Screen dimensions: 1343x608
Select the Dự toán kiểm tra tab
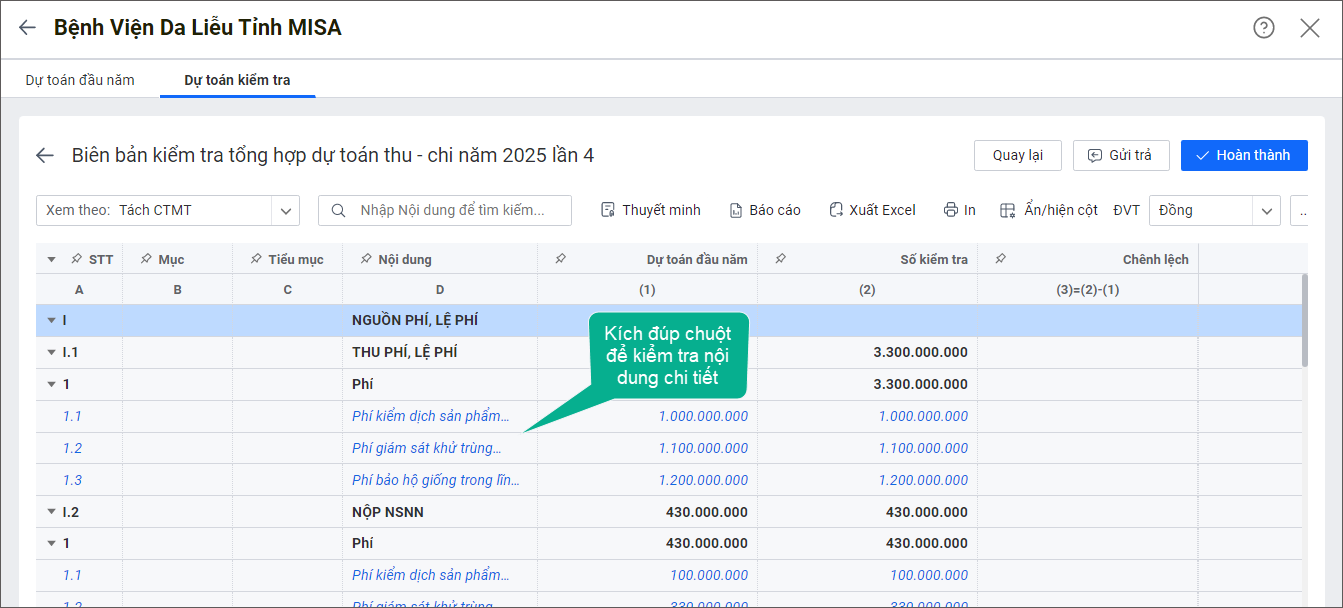click(237, 80)
